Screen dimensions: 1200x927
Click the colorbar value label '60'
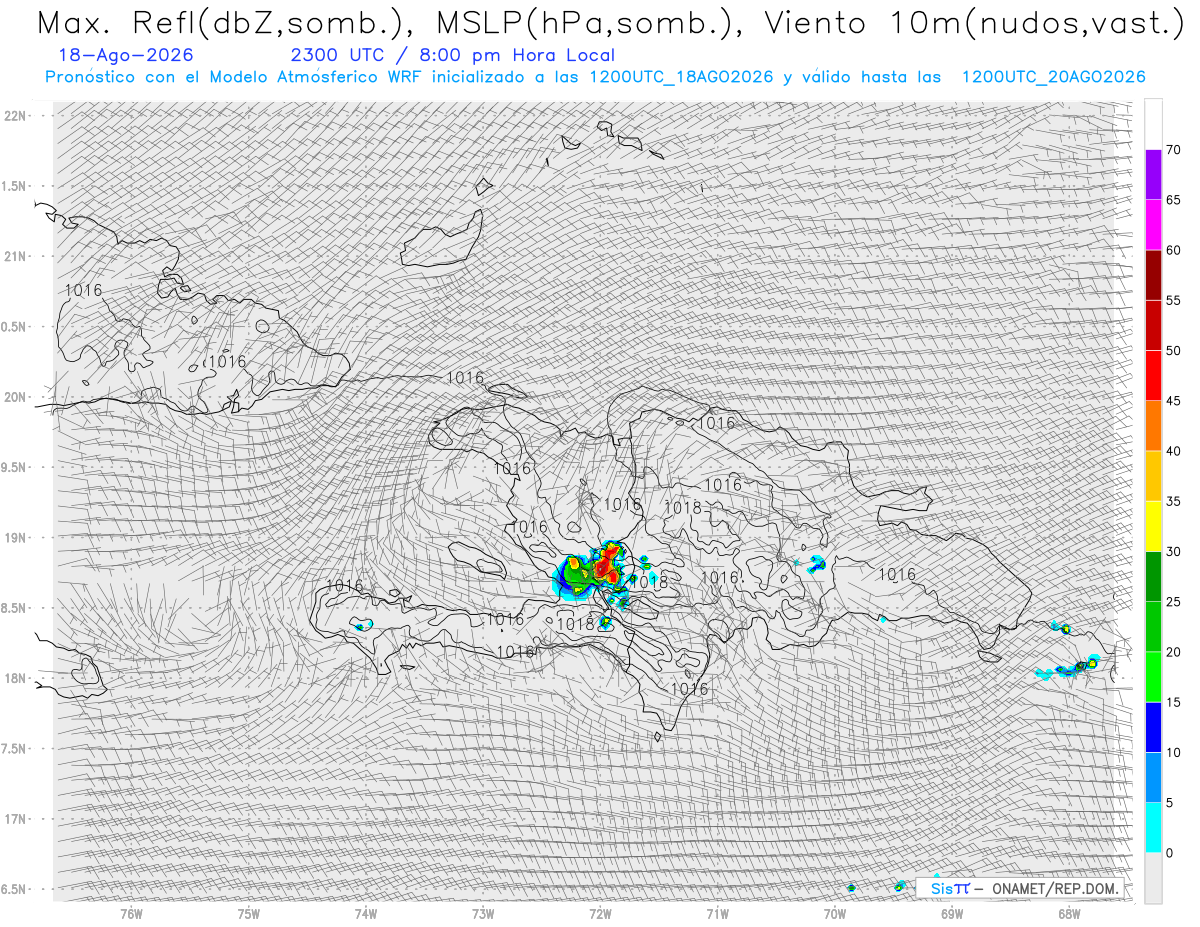click(x=1173, y=250)
